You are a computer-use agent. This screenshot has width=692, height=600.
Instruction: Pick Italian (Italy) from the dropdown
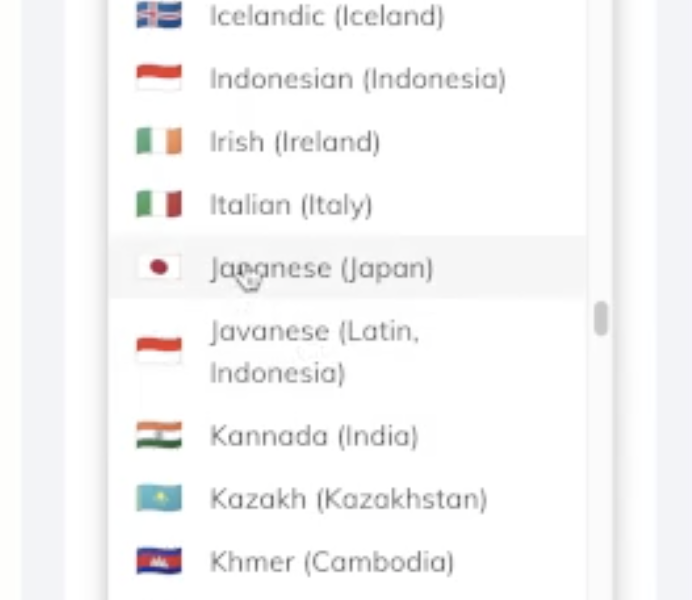[x=290, y=205]
